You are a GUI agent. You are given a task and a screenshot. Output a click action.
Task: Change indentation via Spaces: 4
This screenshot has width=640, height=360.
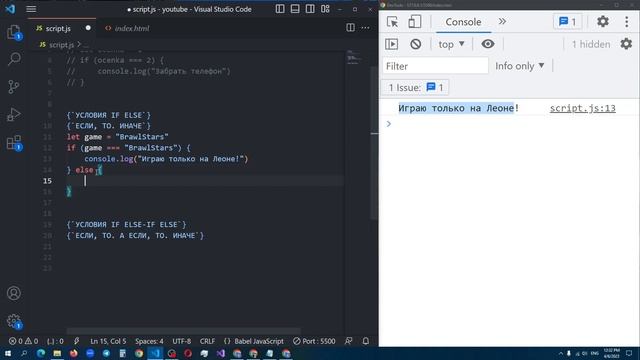click(x=149, y=341)
